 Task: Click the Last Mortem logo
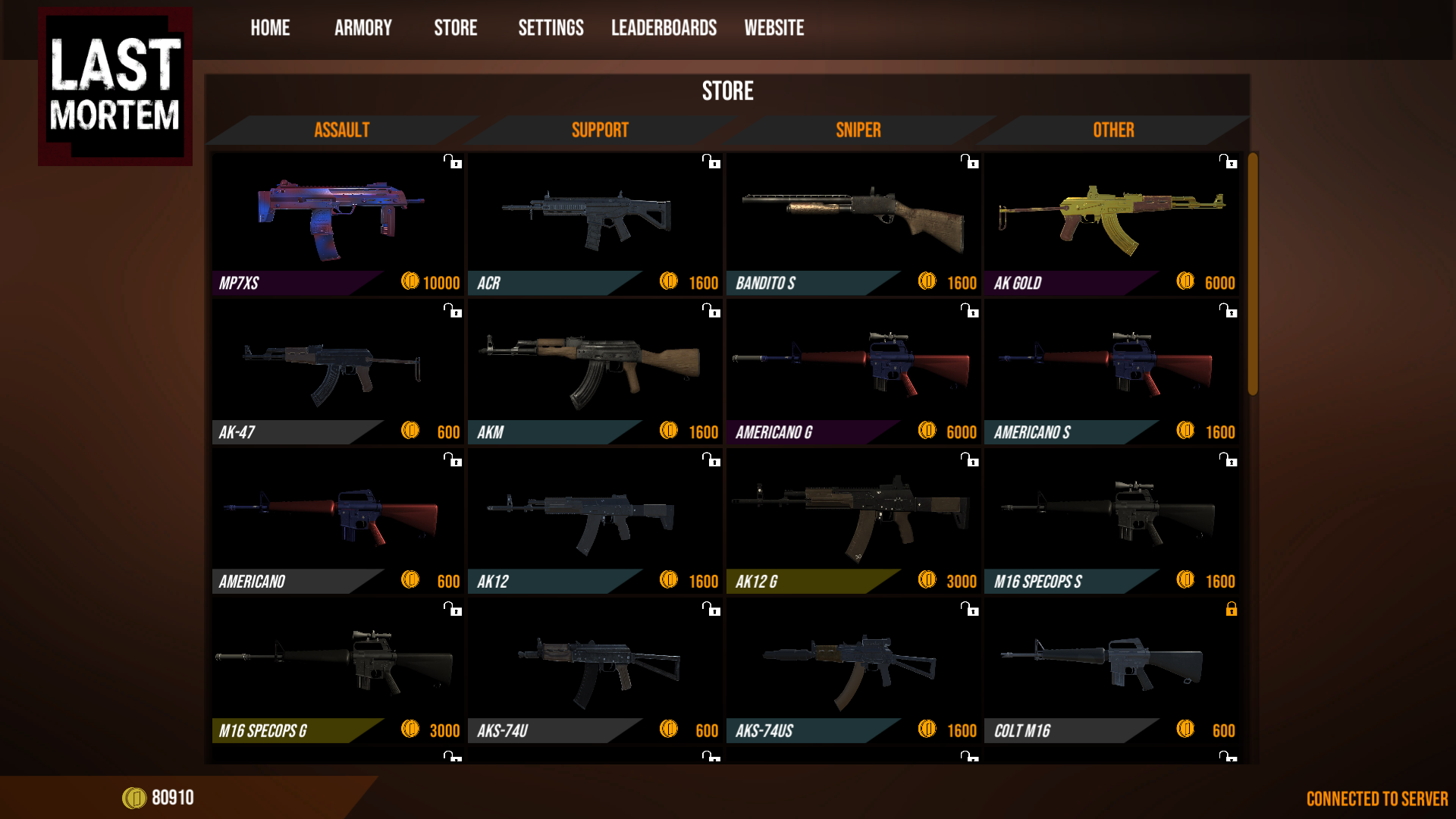[115, 86]
